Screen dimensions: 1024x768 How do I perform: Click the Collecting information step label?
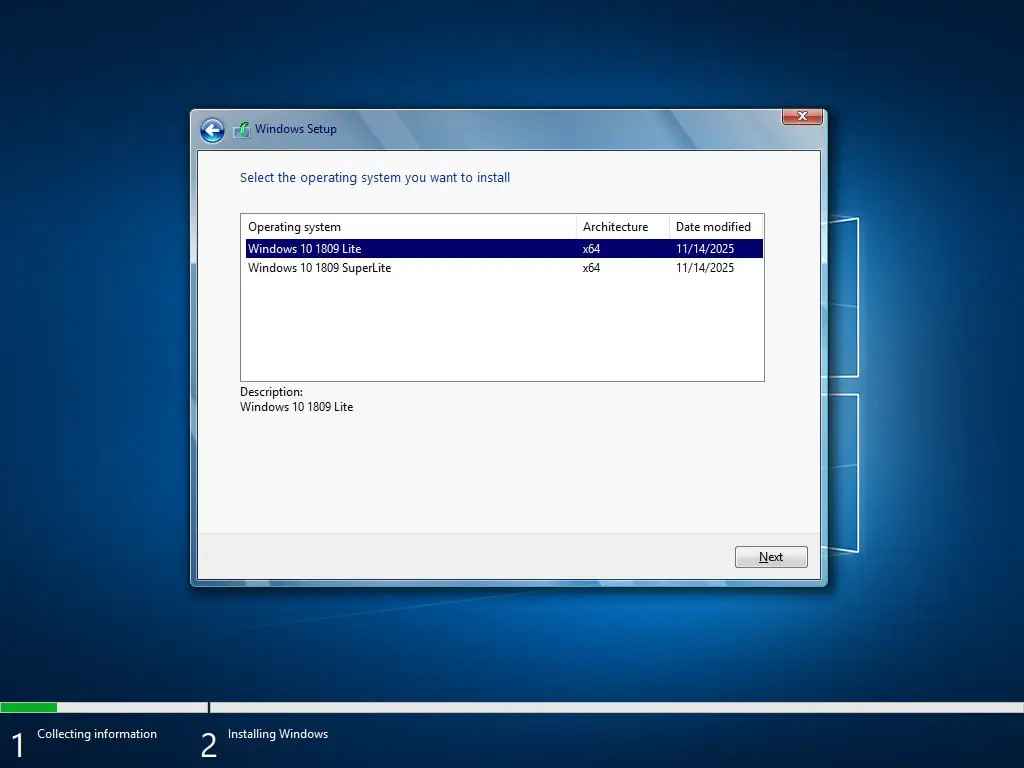(97, 734)
